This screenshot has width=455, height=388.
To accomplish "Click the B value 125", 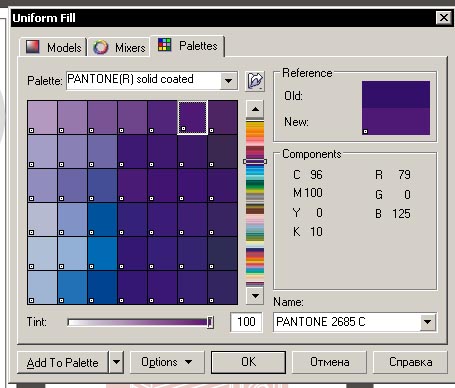I will pyautogui.click(x=401, y=213).
